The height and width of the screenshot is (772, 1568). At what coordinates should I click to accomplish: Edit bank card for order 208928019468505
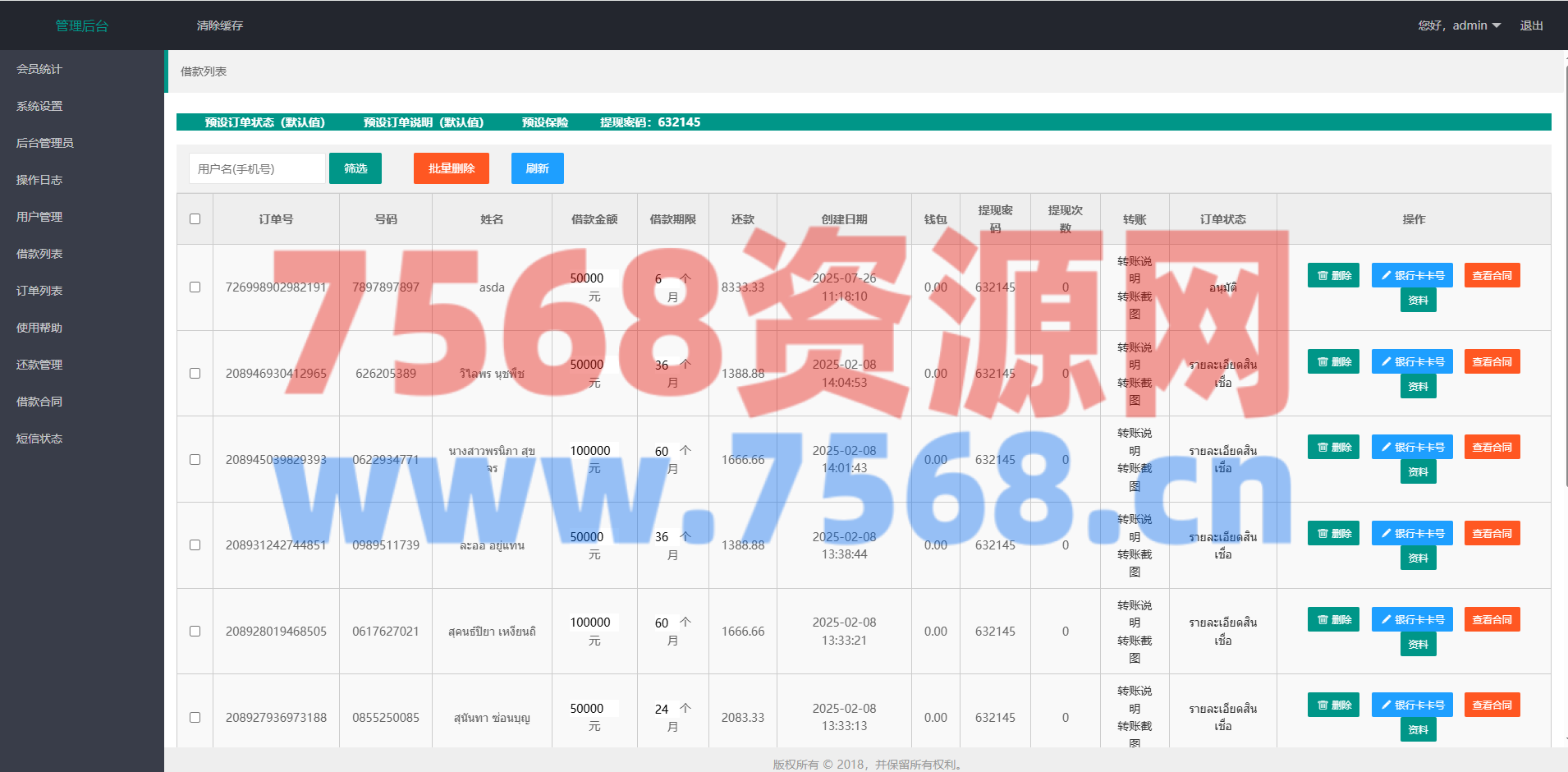click(1412, 620)
